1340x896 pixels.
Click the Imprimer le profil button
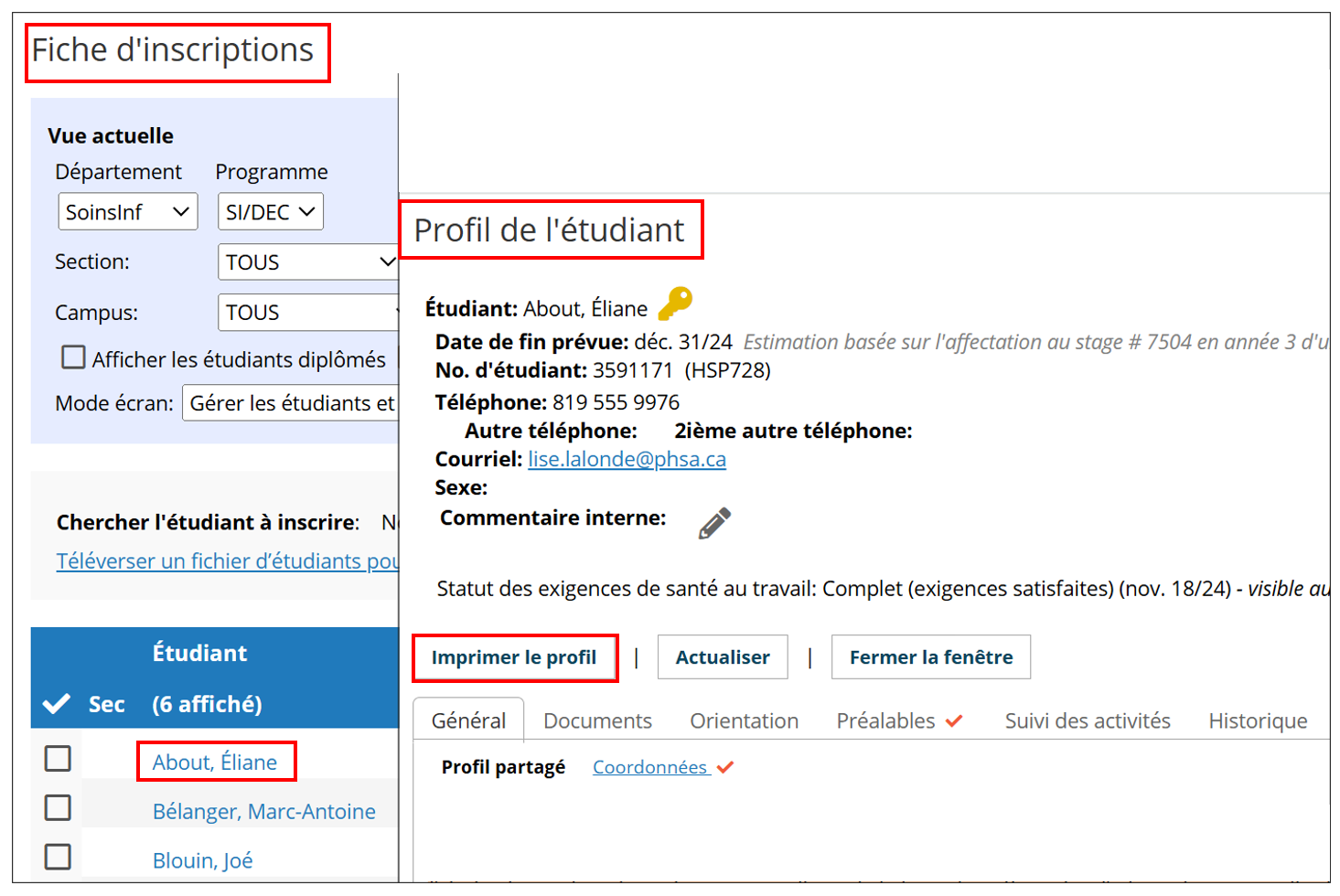(x=514, y=657)
